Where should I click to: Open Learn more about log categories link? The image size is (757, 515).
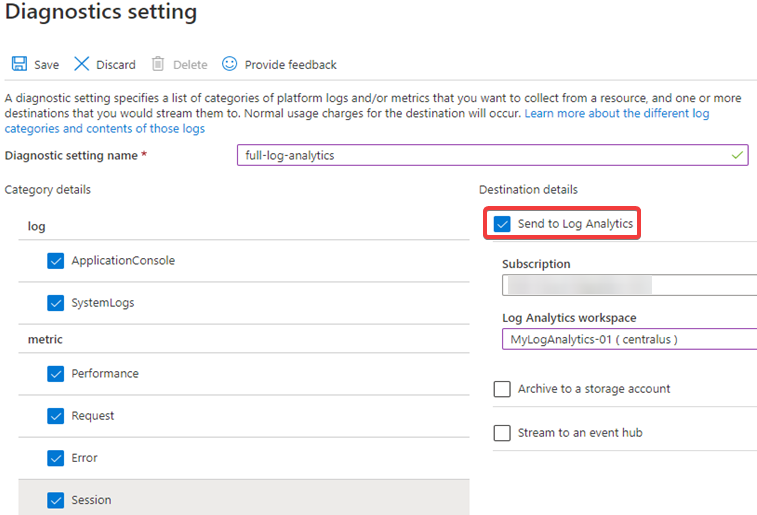(616, 114)
